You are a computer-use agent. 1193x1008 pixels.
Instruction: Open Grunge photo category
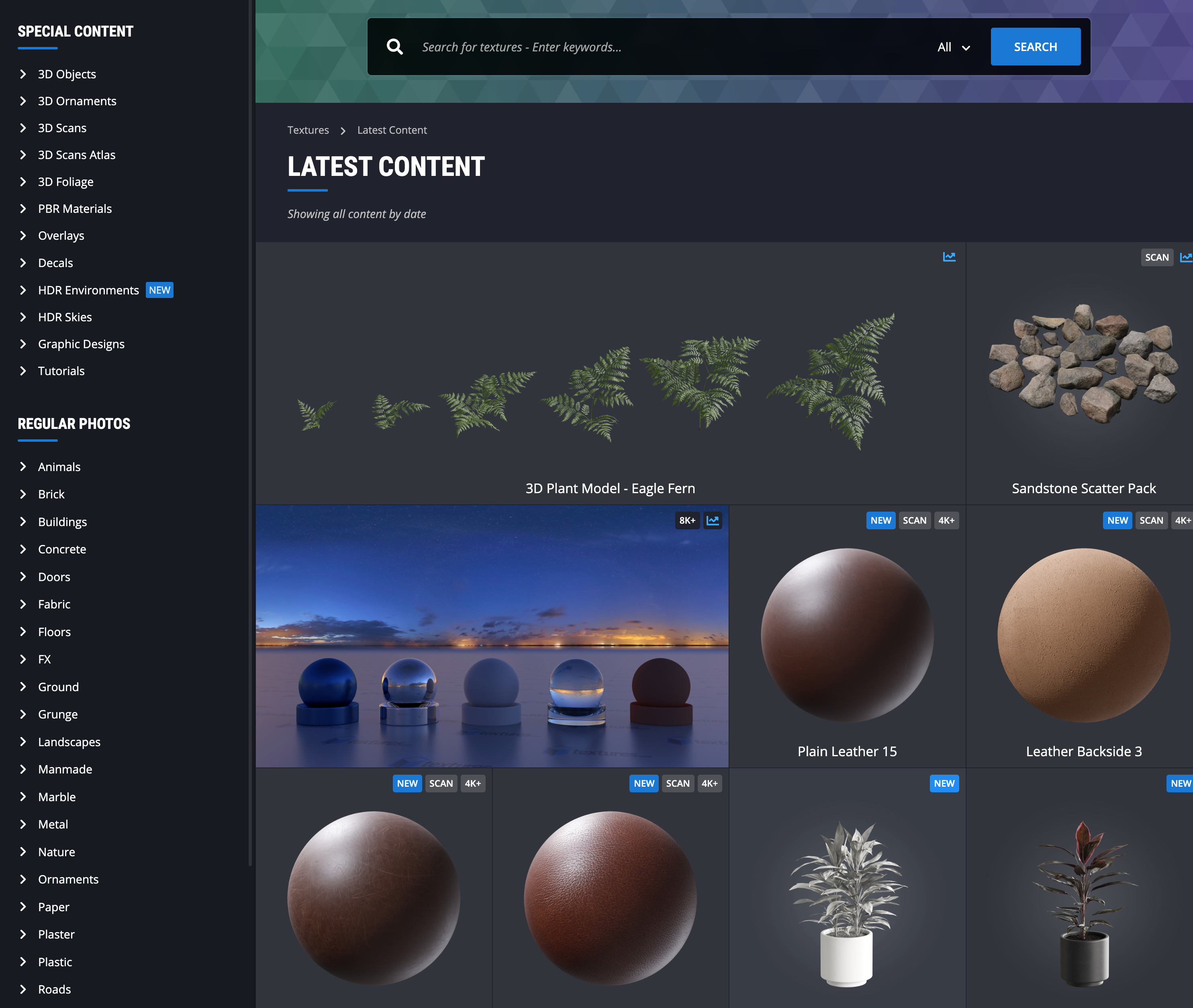(58, 714)
